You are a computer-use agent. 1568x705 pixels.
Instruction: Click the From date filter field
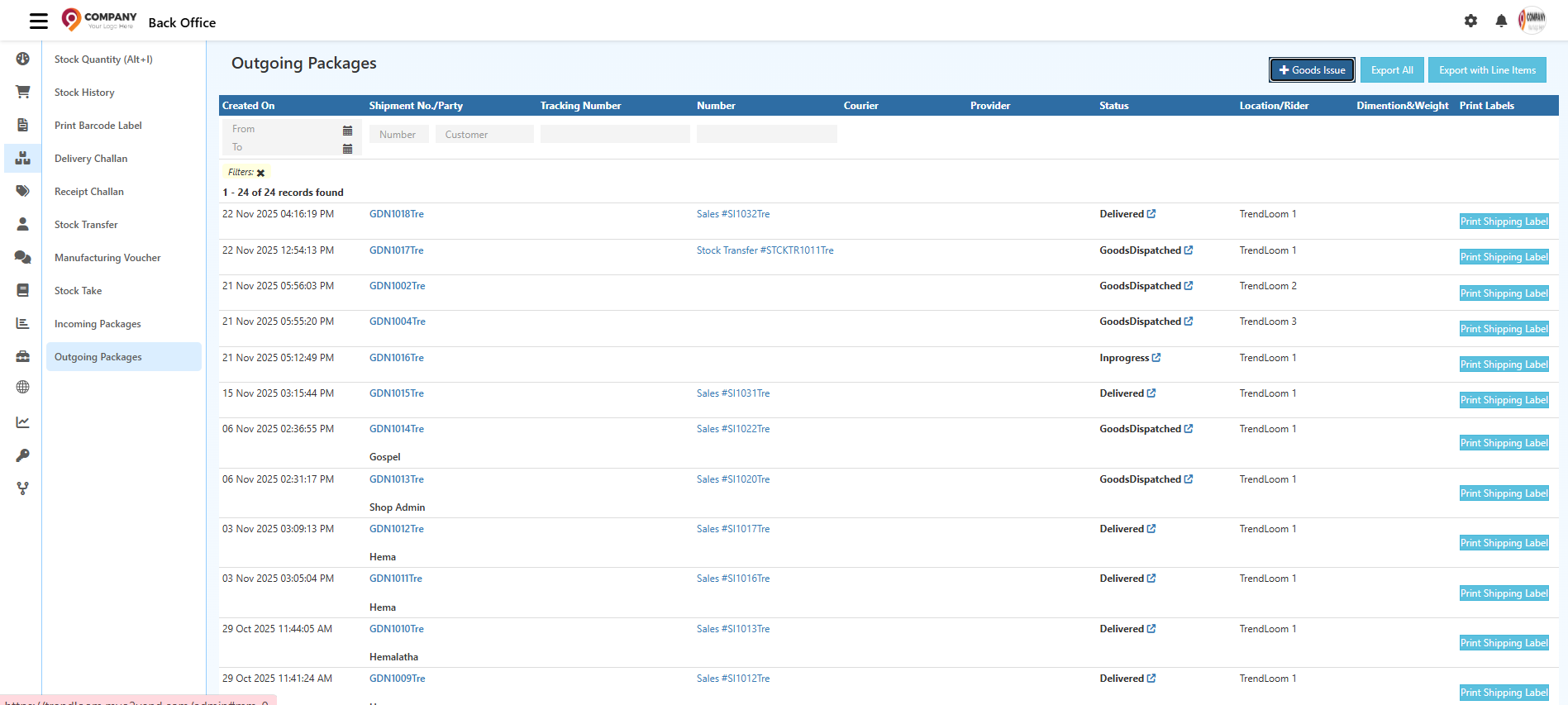tap(283, 129)
